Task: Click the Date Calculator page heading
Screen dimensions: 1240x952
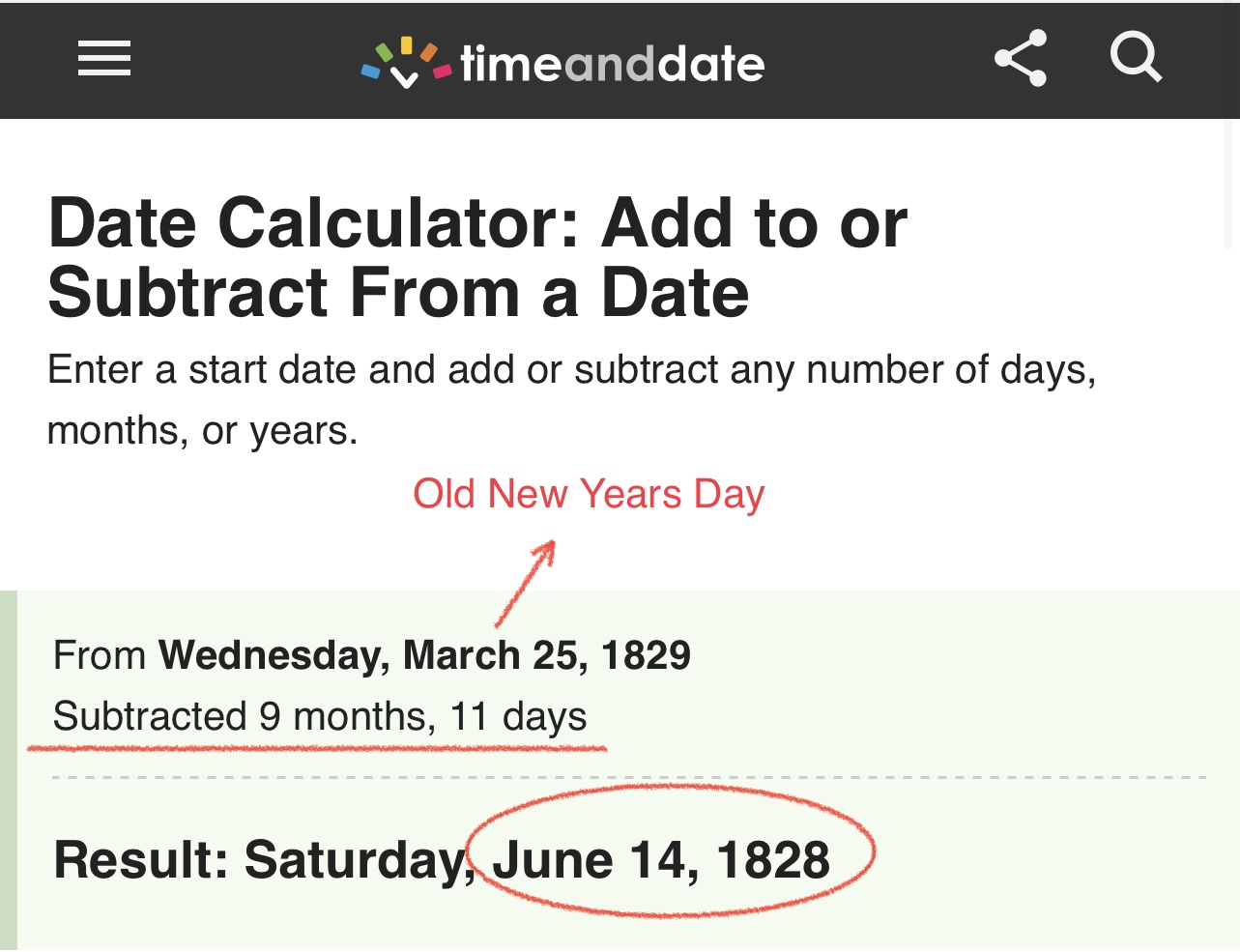Action: [x=477, y=257]
